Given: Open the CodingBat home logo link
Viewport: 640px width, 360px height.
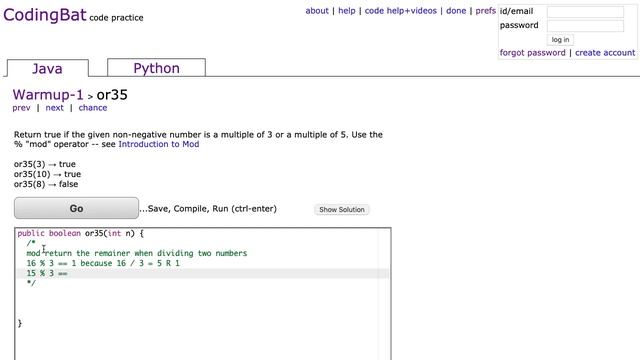Looking at the screenshot, I should (x=45, y=15).
